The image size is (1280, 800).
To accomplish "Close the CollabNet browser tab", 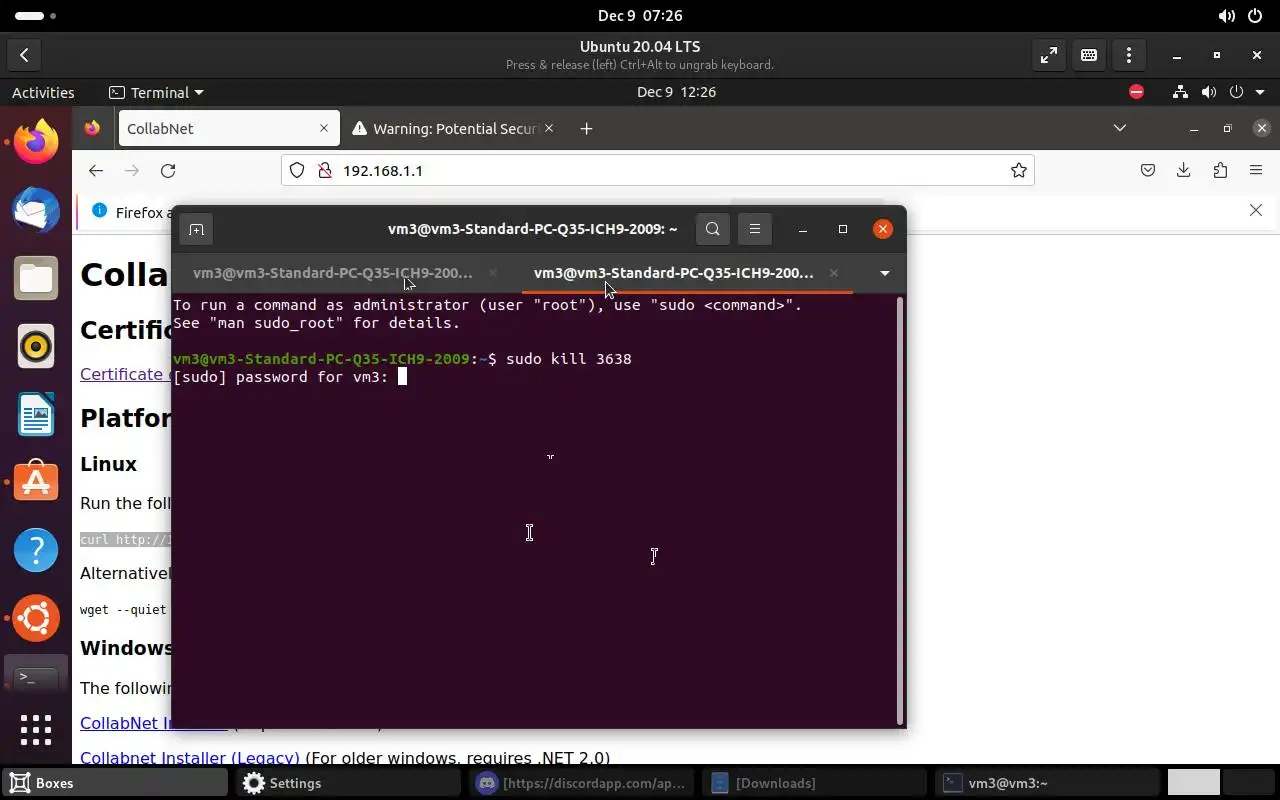I will pyautogui.click(x=323, y=128).
